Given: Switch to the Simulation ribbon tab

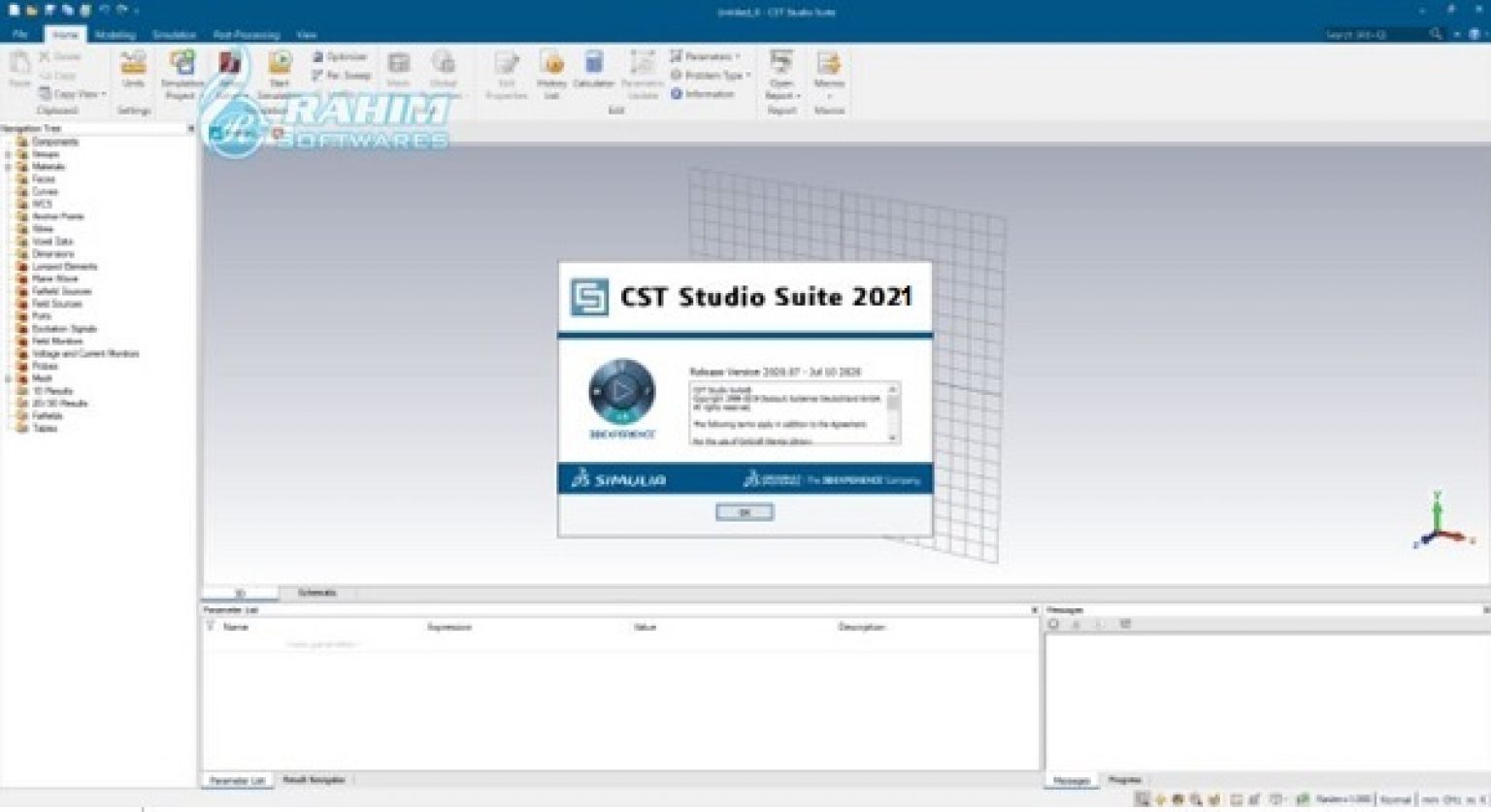Looking at the screenshot, I should [175, 35].
